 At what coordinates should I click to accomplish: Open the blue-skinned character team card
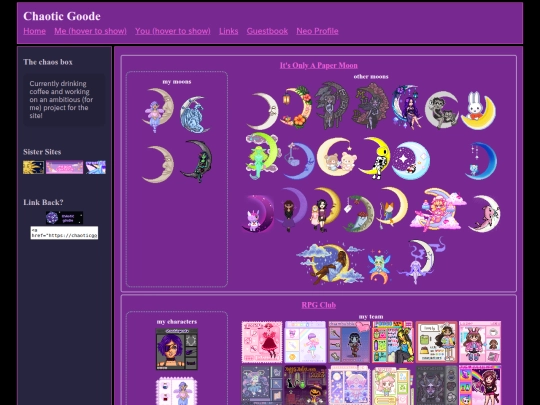click(x=349, y=342)
